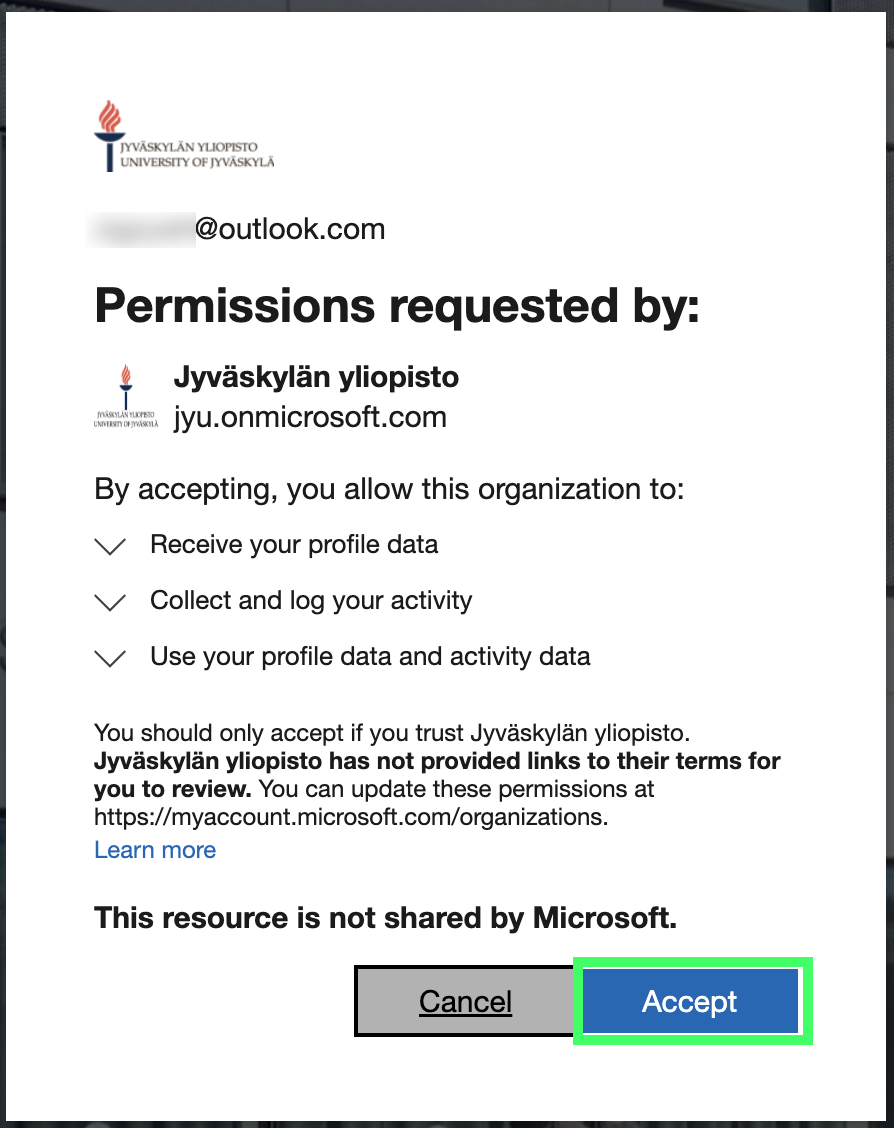Click the 'Receive your profile data' permission label
Image resolution: width=894 pixels, height=1128 pixels.
click(293, 545)
